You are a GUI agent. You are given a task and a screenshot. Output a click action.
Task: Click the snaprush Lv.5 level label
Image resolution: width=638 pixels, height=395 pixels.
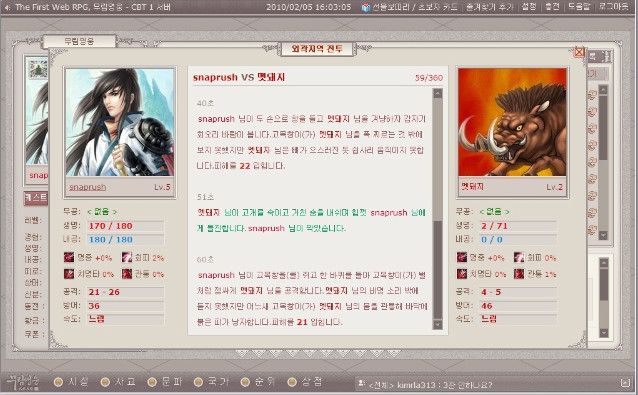coord(162,187)
